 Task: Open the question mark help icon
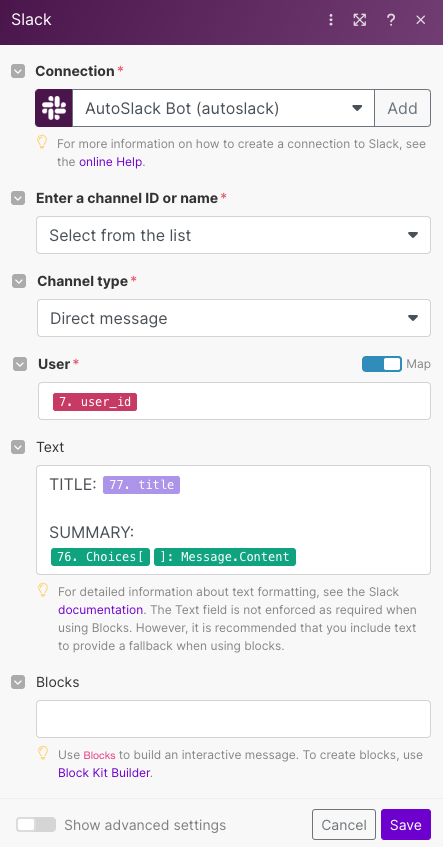pyautogui.click(x=391, y=20)
